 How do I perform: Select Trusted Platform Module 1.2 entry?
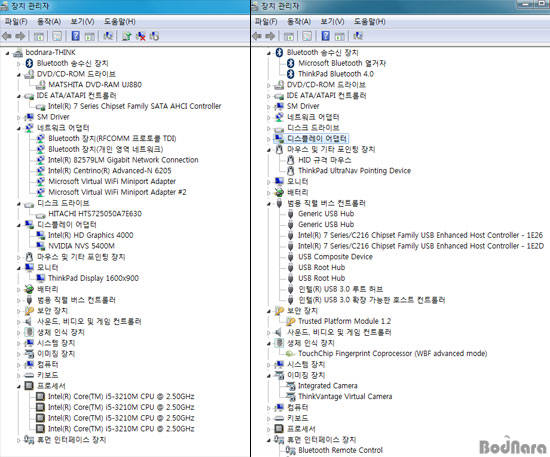coord(344,321)
